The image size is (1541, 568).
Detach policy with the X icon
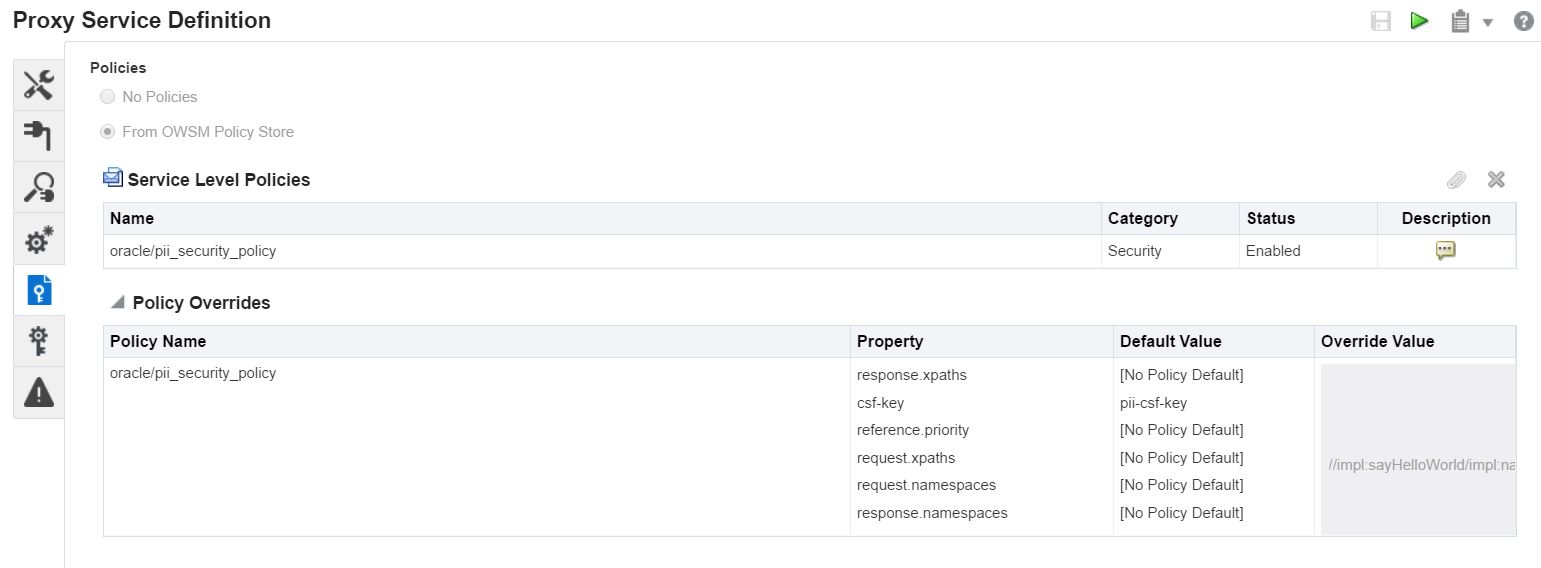[1496, 180]
